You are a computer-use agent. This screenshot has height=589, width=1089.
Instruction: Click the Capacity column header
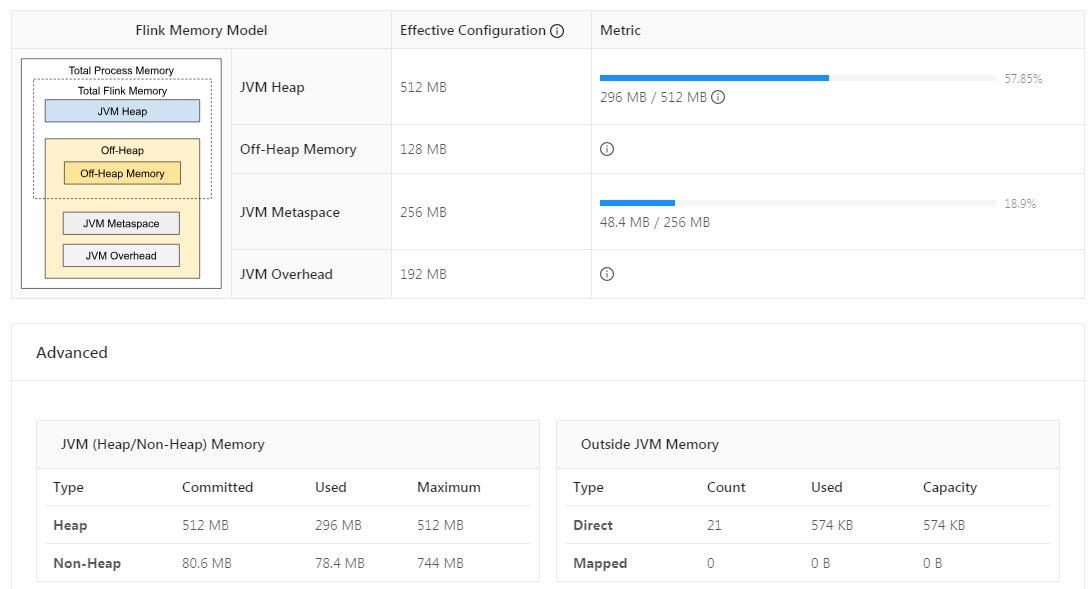tap(949, 488)
